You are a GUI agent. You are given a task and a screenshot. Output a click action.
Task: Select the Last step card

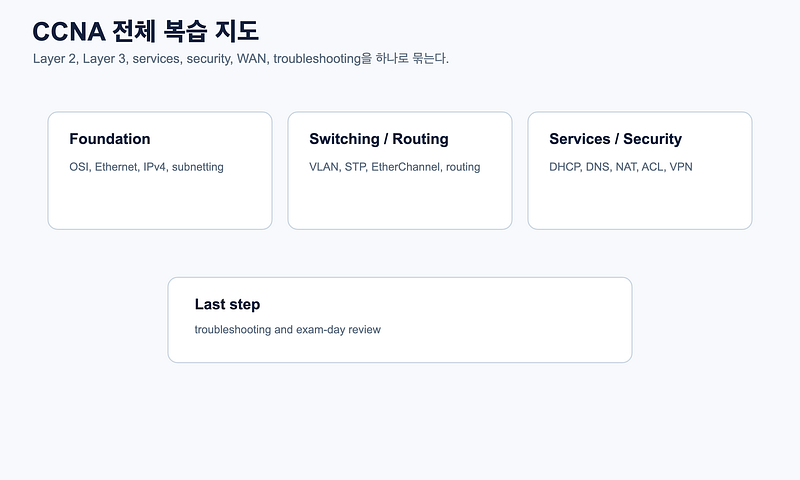coord(399,320)
